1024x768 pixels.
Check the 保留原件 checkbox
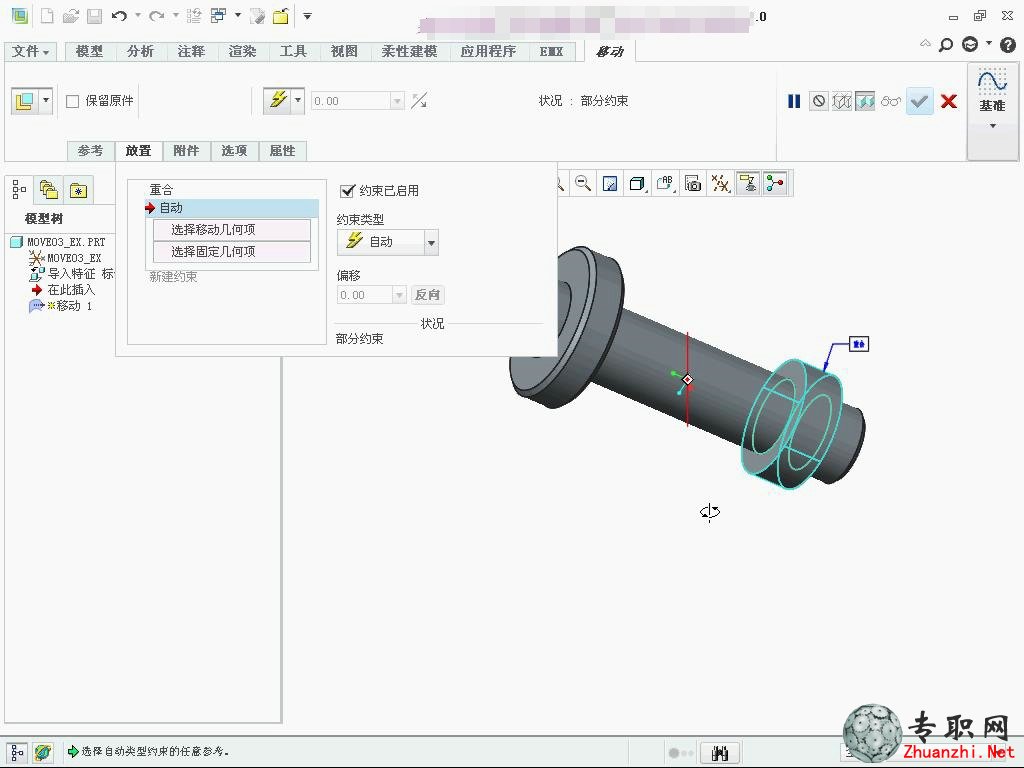[72, 101]
